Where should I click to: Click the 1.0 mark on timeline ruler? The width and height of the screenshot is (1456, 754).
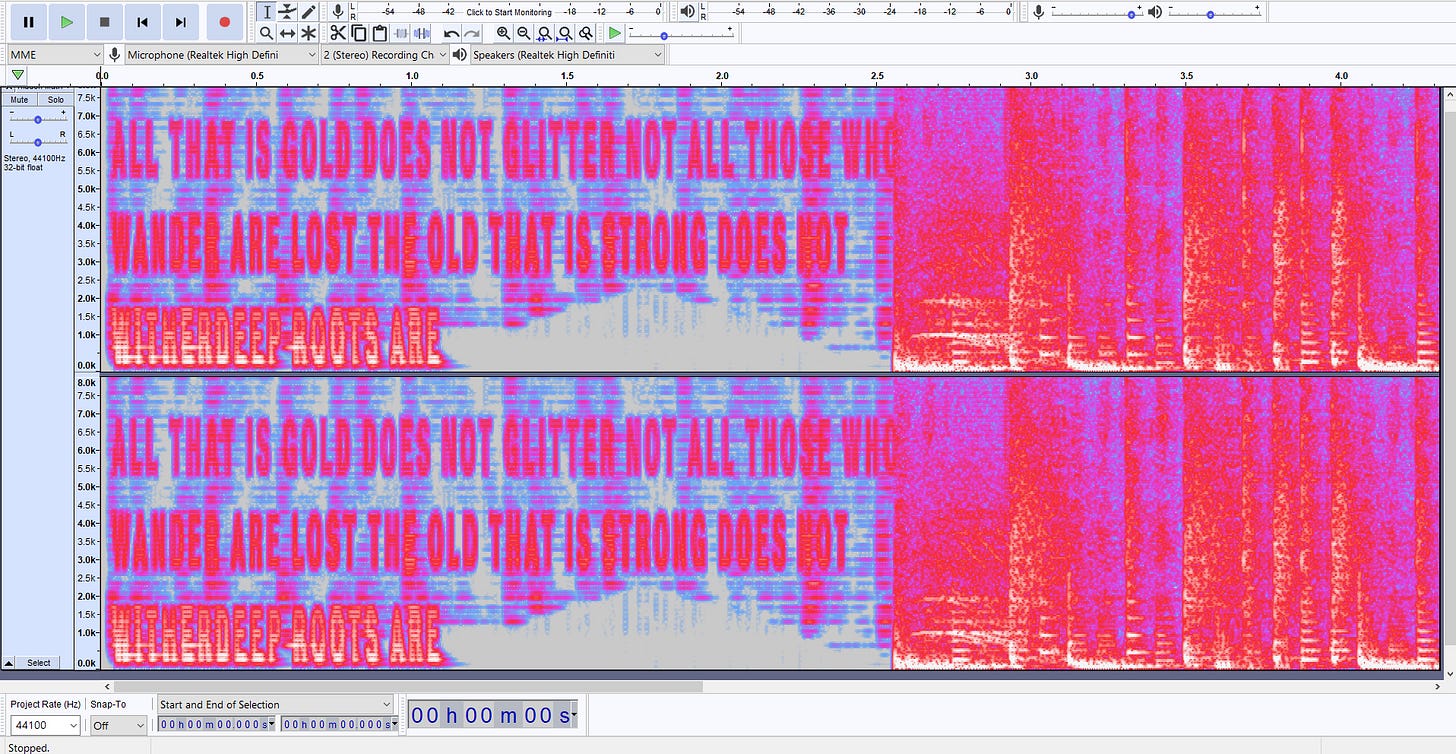pyautogui.click(x=412, y=76)
